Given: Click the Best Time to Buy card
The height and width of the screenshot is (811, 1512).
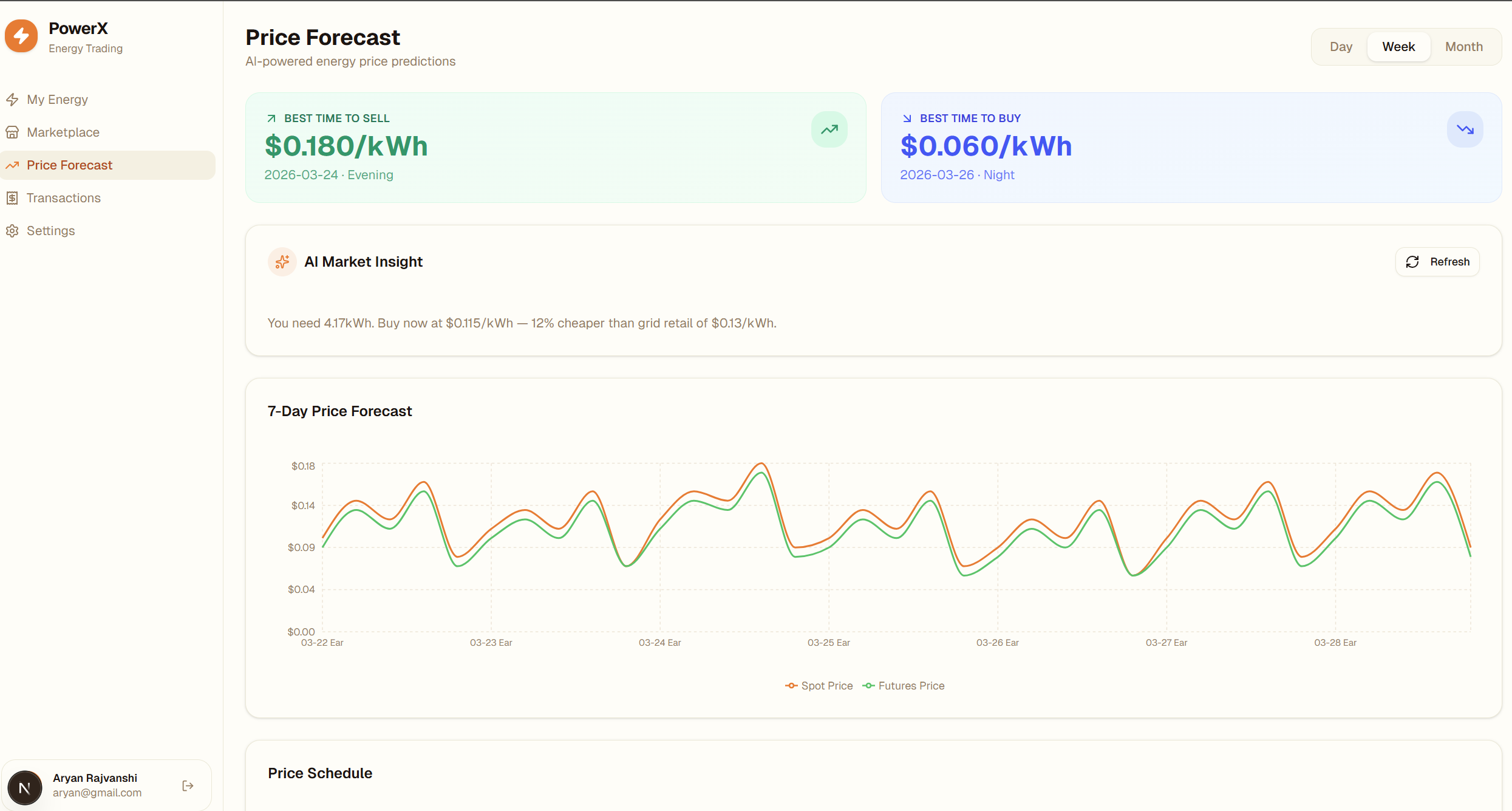Looking at the screenshot, I should click(1191, 148).
